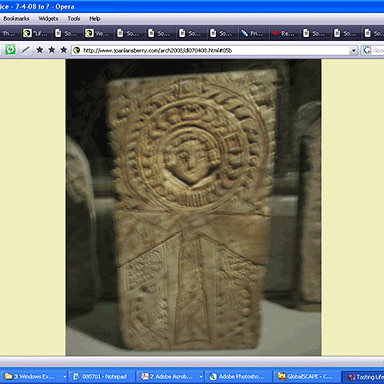
Task: Open the Adobe Photoshop taskbar button
Action: click(x=237, y=377)
